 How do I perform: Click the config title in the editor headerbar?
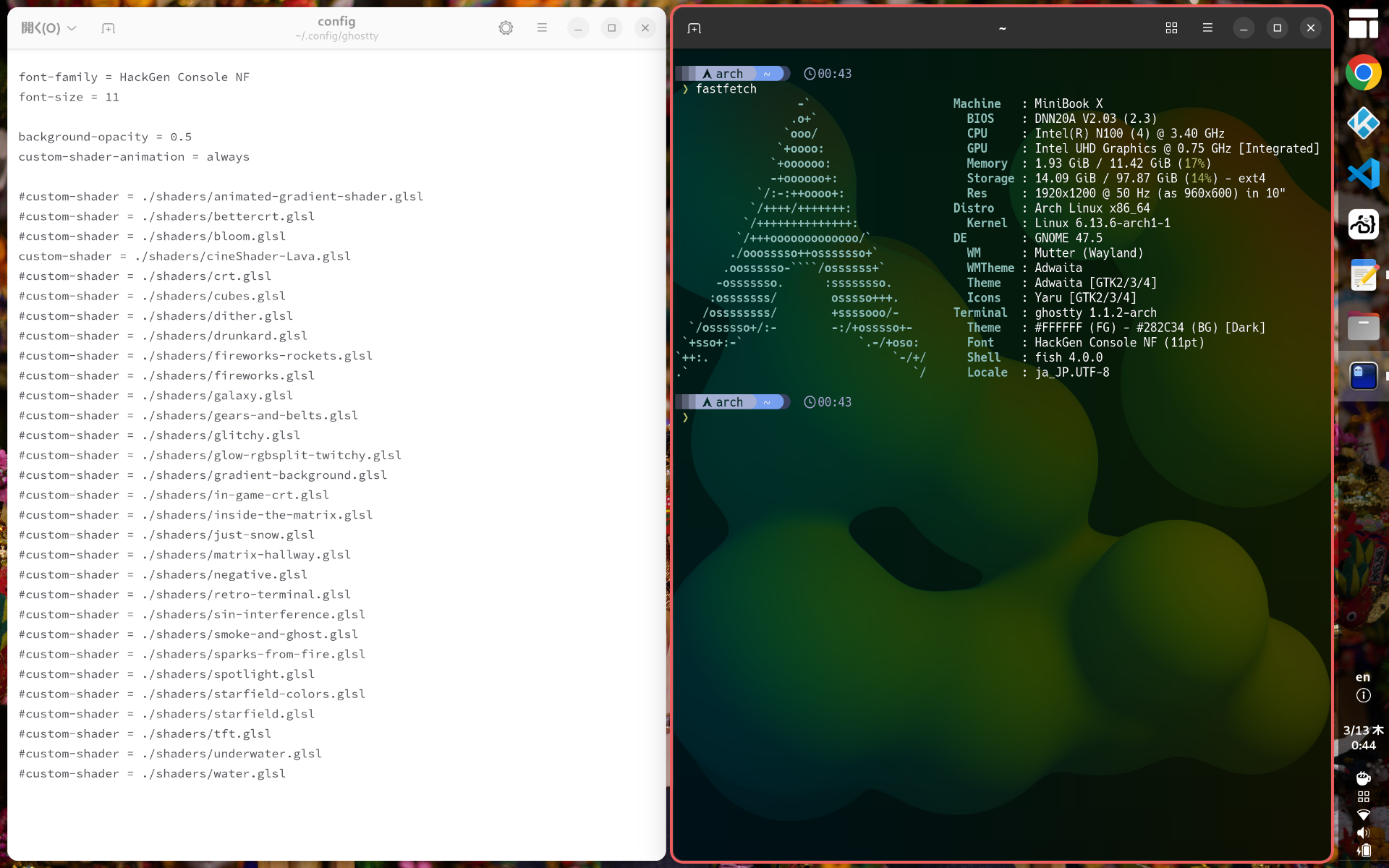point(336,22)
